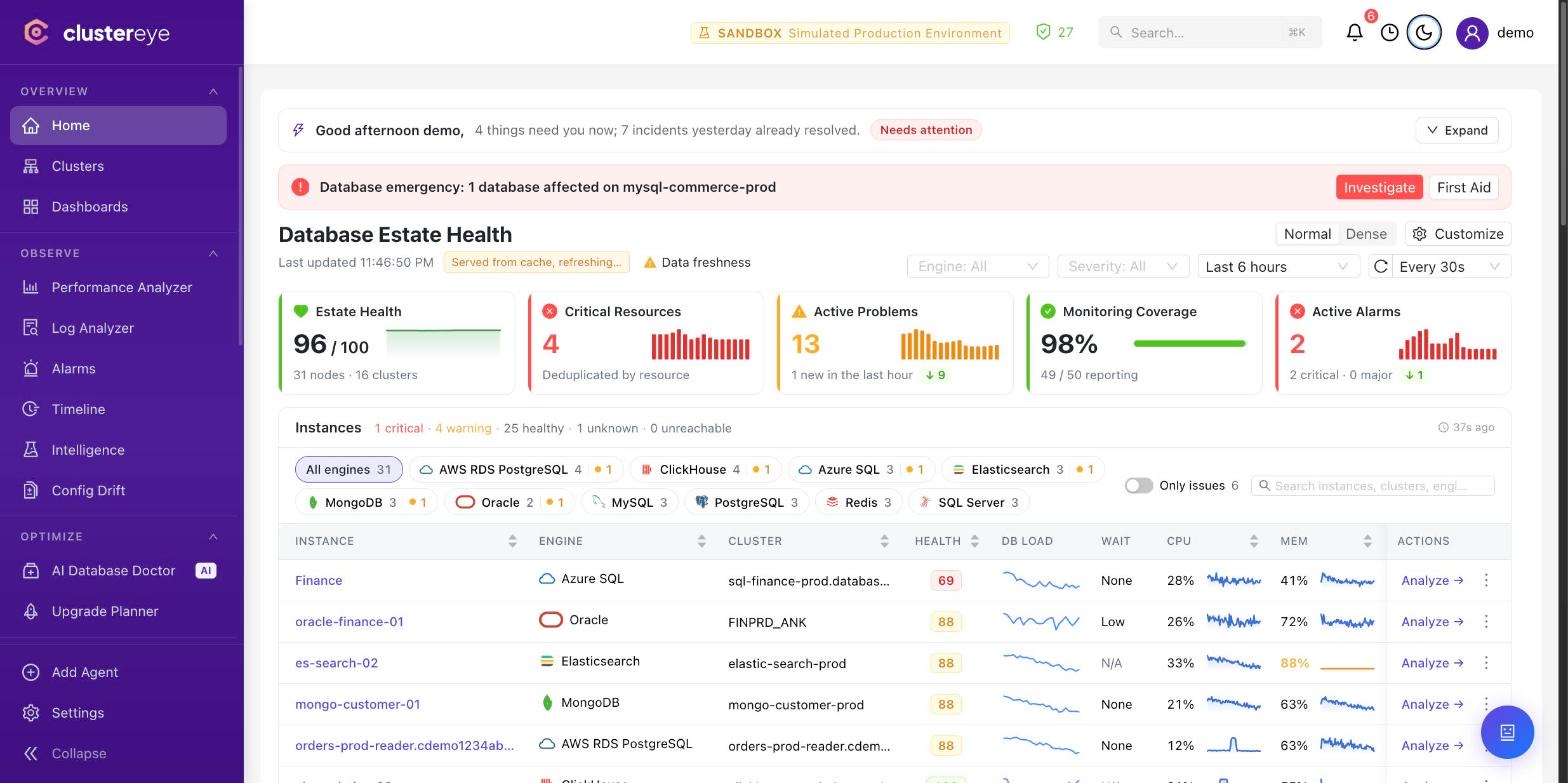Screen dimensions: 1568x783
Task: Open row actions menu for es-search-02
Action: 1486,663
